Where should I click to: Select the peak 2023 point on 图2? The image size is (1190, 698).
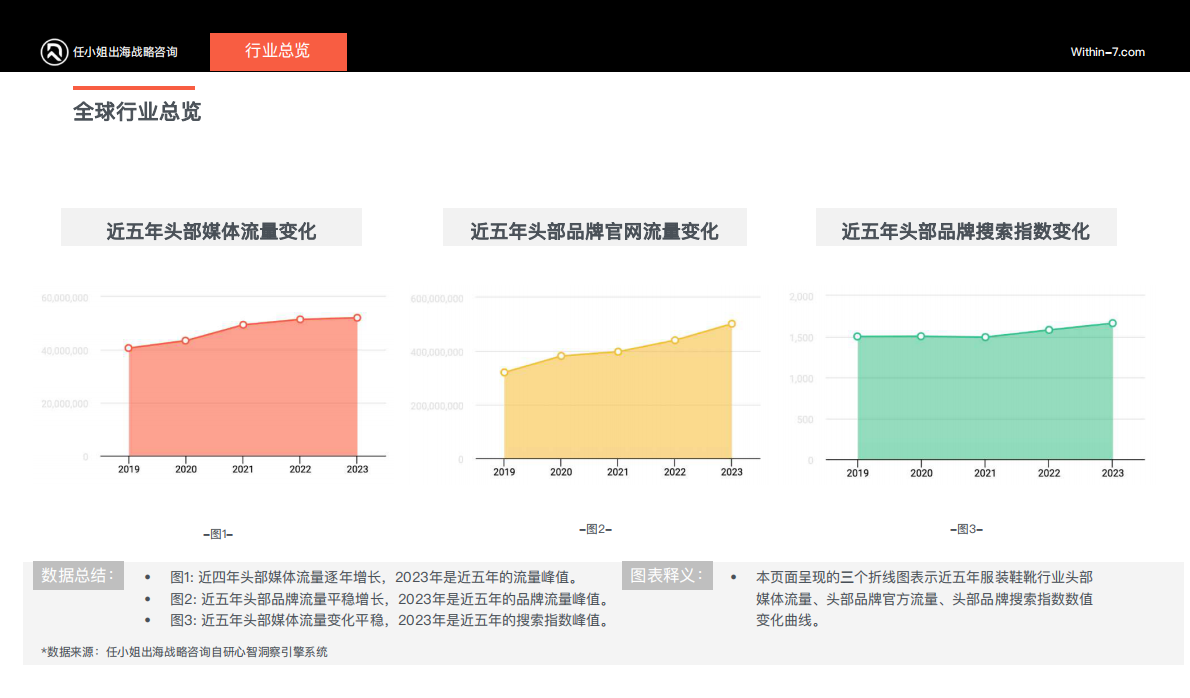click(731, 323)
